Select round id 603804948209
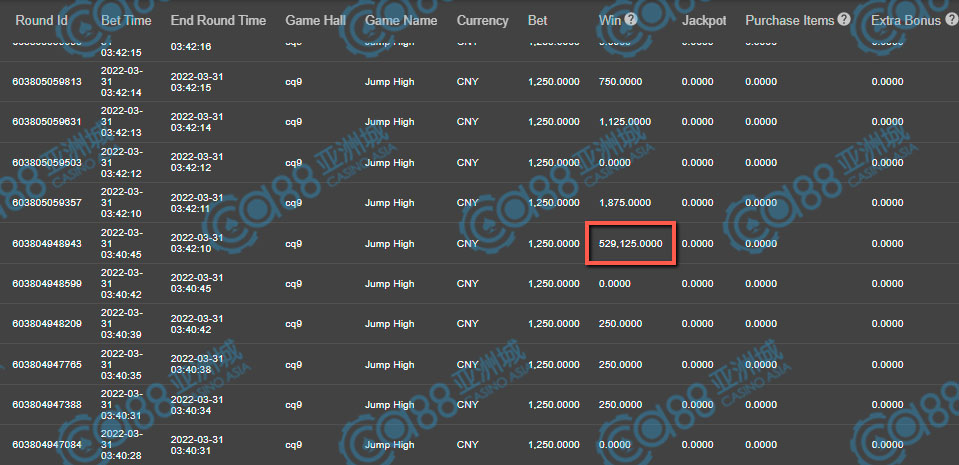 [x=47, y=324]
